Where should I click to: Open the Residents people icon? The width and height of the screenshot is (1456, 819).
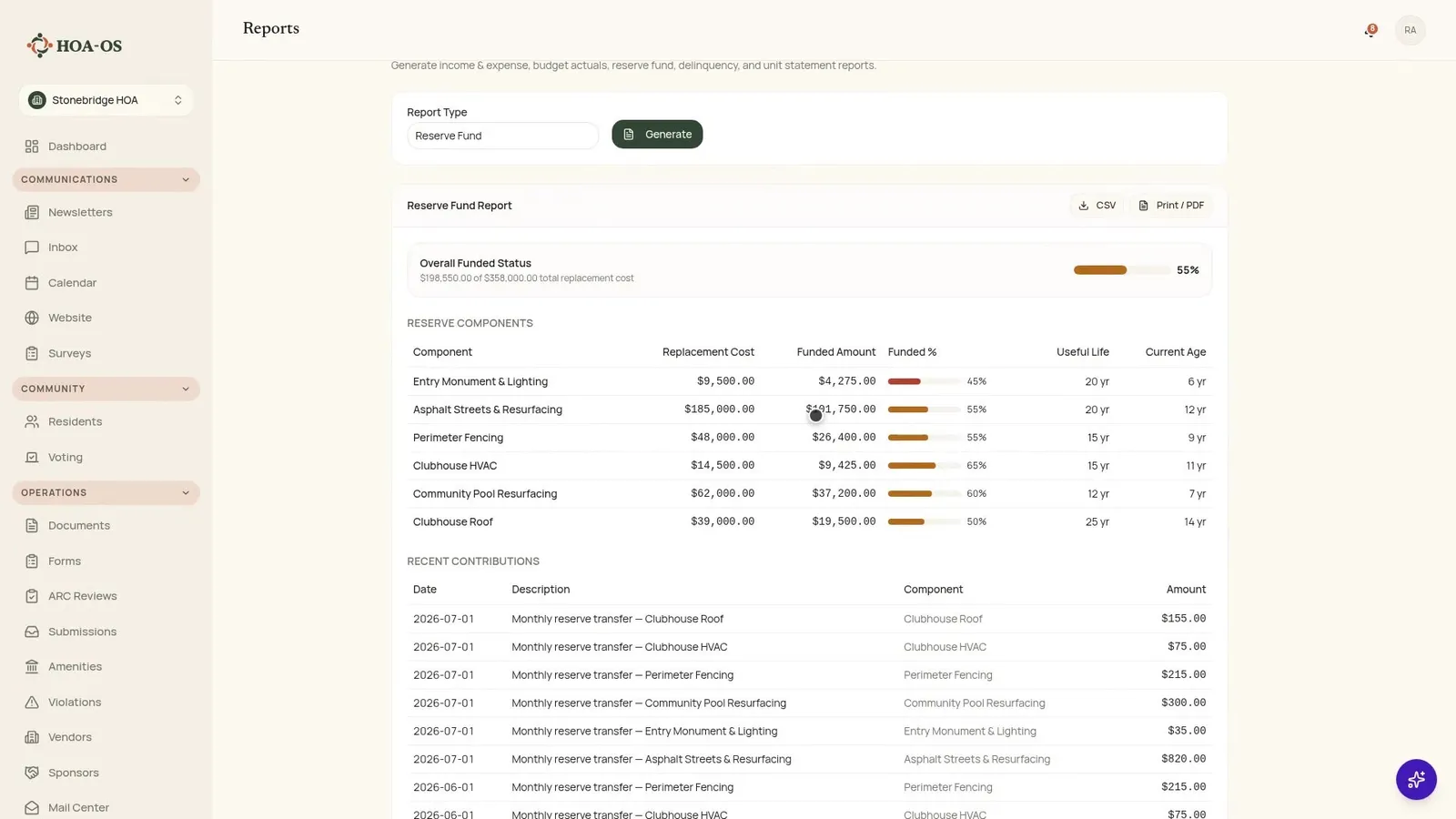(32, 421)
